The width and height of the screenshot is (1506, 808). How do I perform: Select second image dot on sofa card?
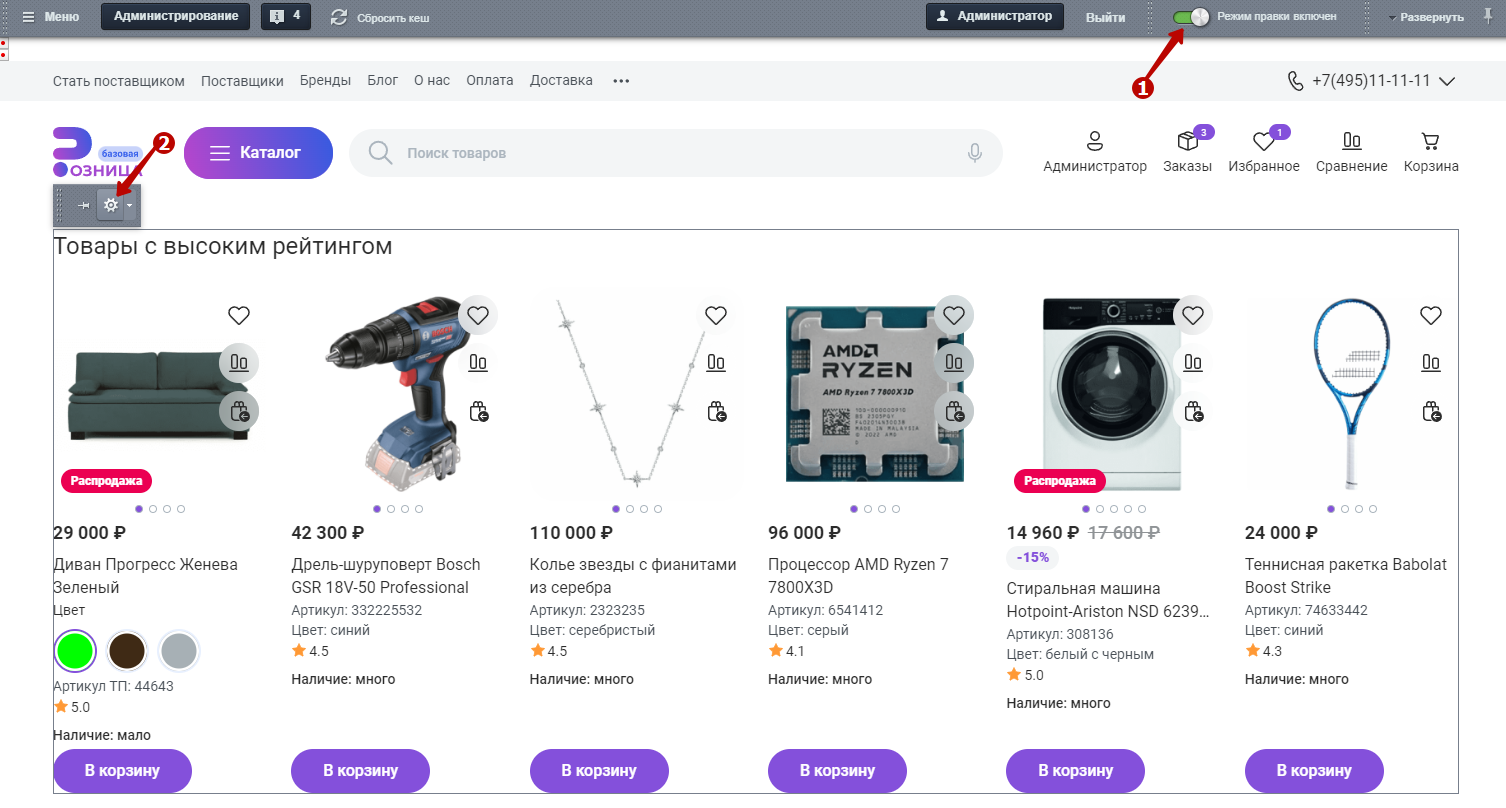(x=153, y=509)
